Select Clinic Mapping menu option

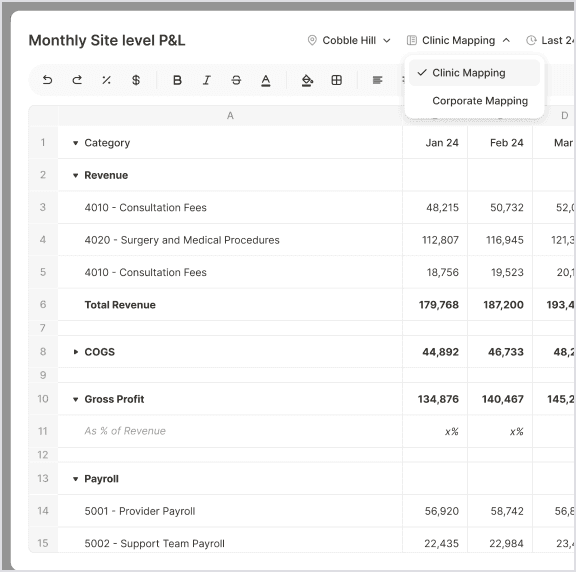pos(474,73)
